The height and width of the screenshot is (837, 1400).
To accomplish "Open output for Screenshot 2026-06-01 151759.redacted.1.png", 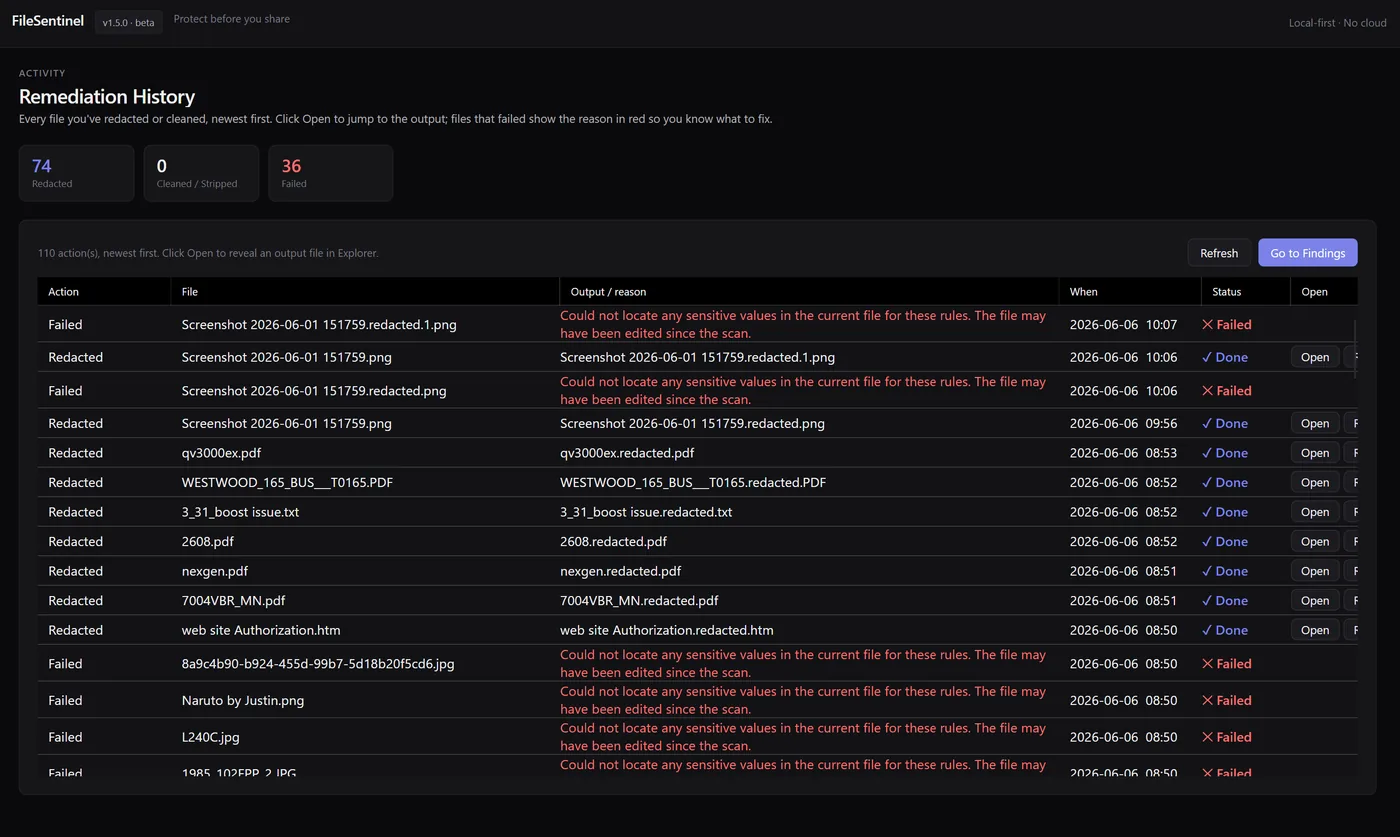I will (1315, 357).
